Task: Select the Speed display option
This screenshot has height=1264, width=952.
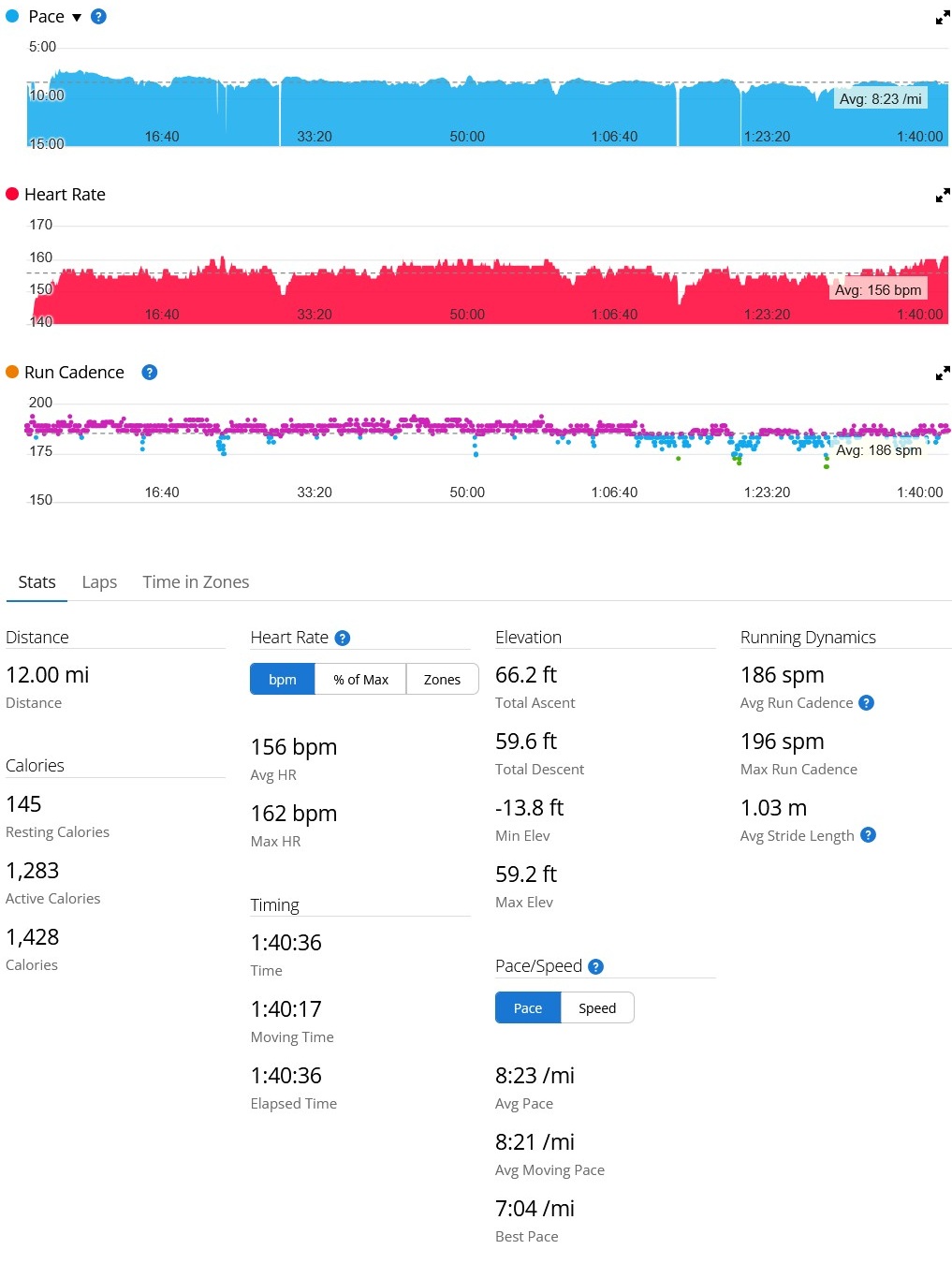Action: coord(597,1008)
